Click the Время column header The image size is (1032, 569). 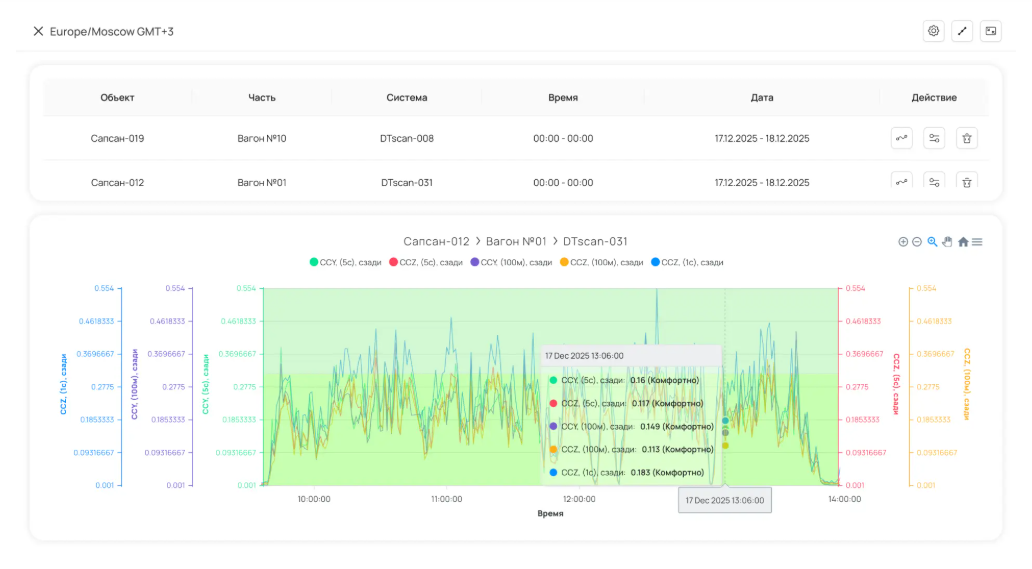point(563,97)
